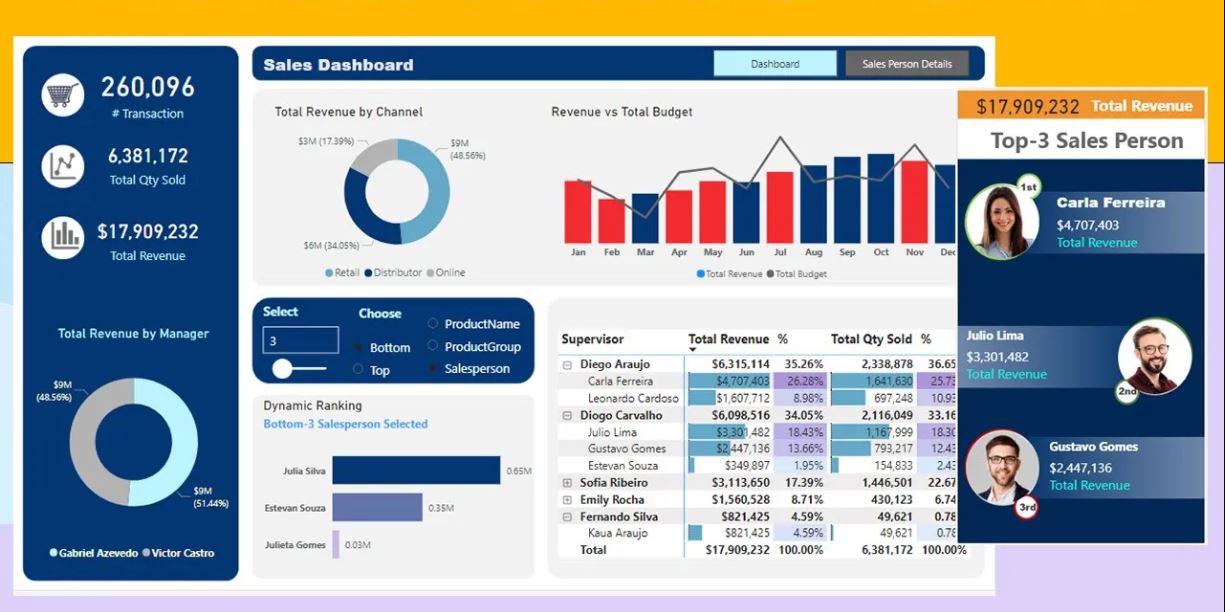Click Julio Lima's profile photo
Viewport: 1225px width, 612px height.
pos(1154,356)
